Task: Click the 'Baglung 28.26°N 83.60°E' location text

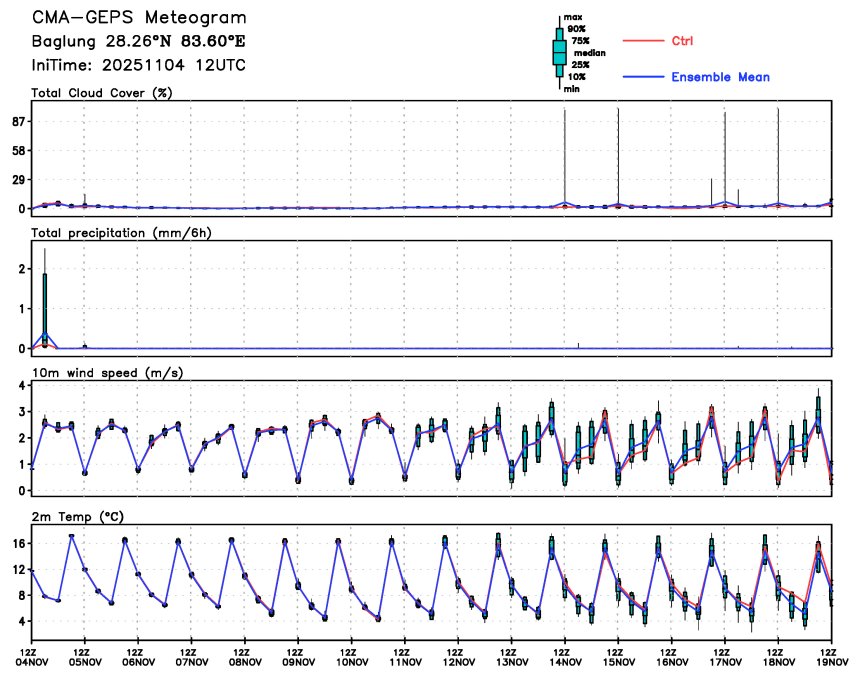Action: coord(138,41)
